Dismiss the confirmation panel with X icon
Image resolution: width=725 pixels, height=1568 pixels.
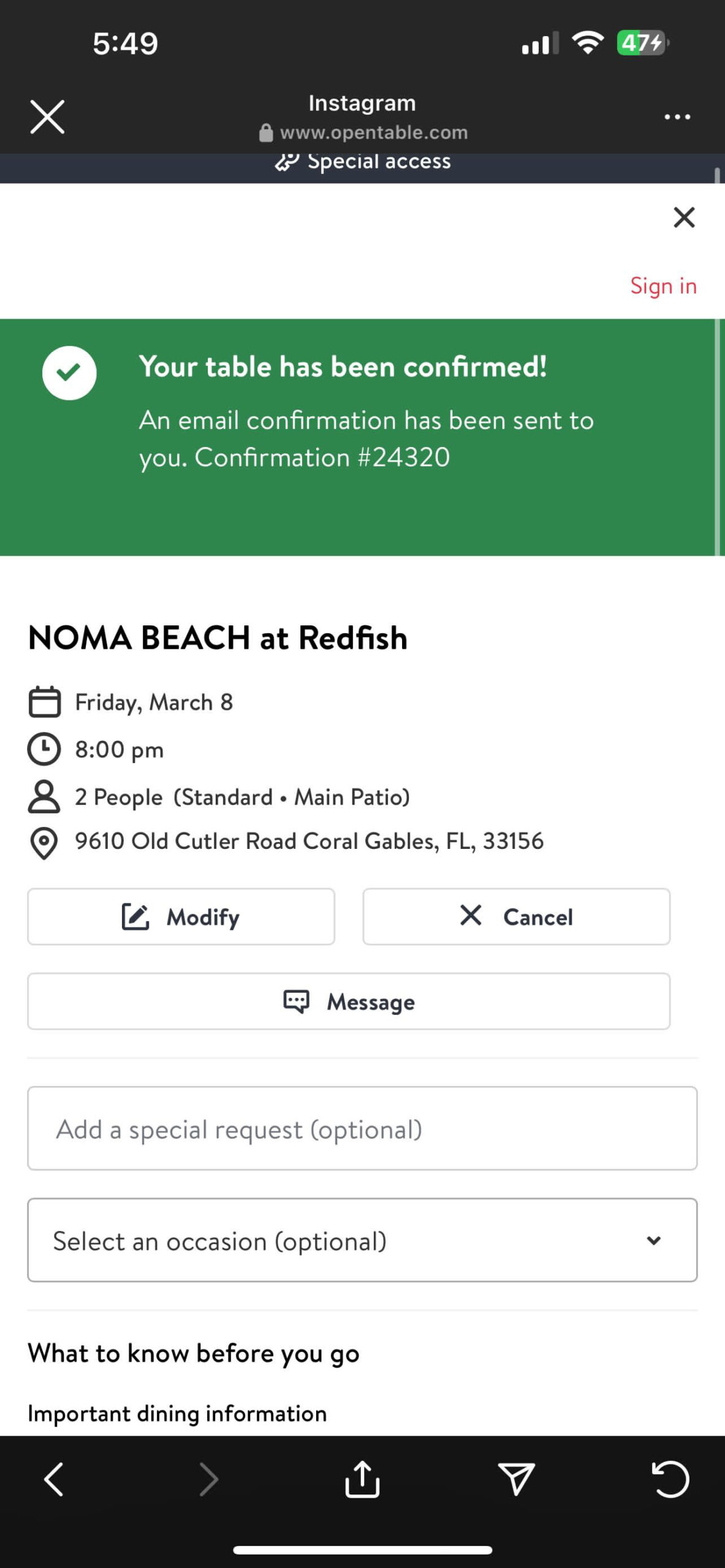pyautogui.click(x=684, y=217)
